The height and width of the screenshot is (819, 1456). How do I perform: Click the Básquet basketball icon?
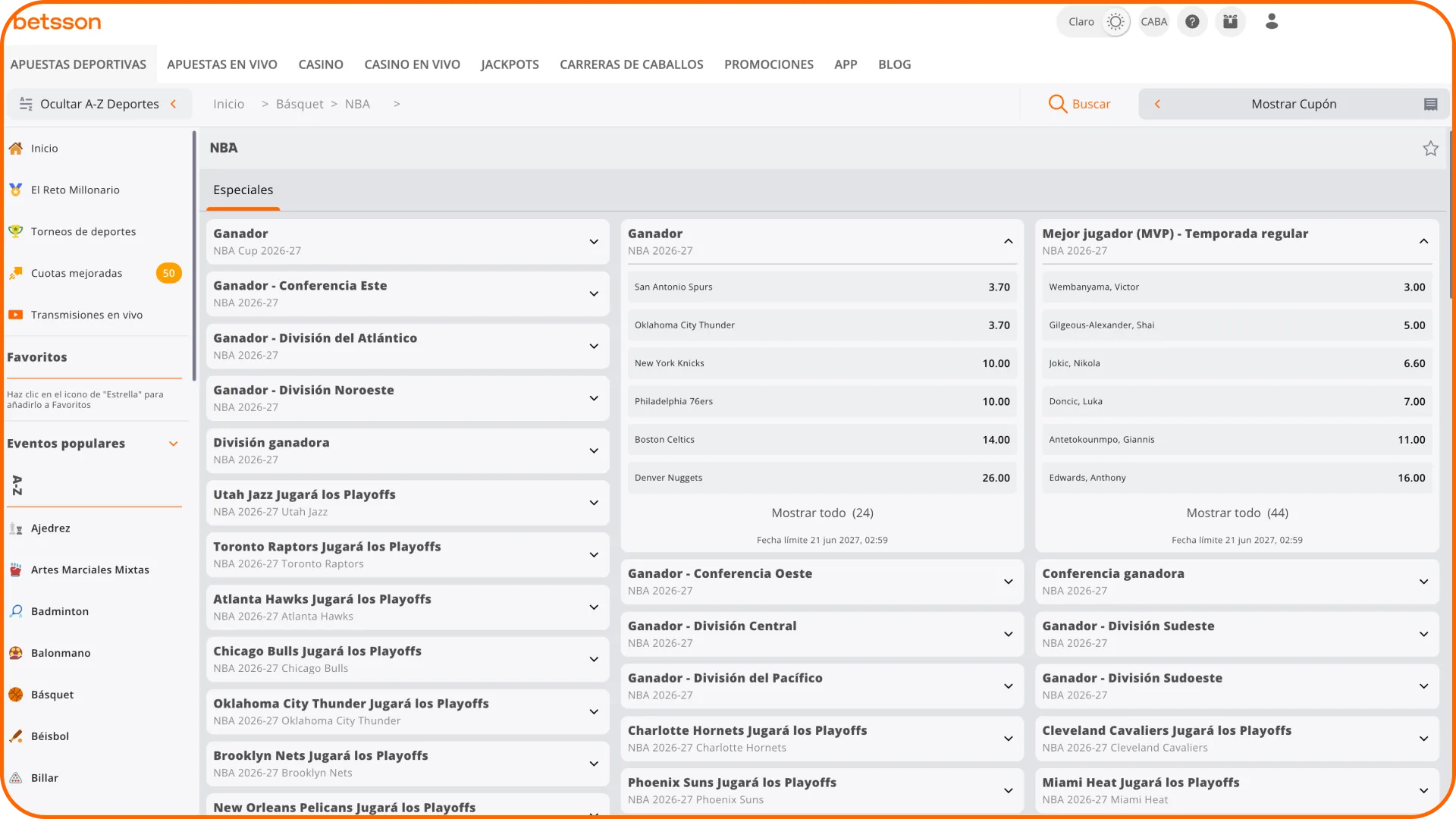[x=15, y=695]
